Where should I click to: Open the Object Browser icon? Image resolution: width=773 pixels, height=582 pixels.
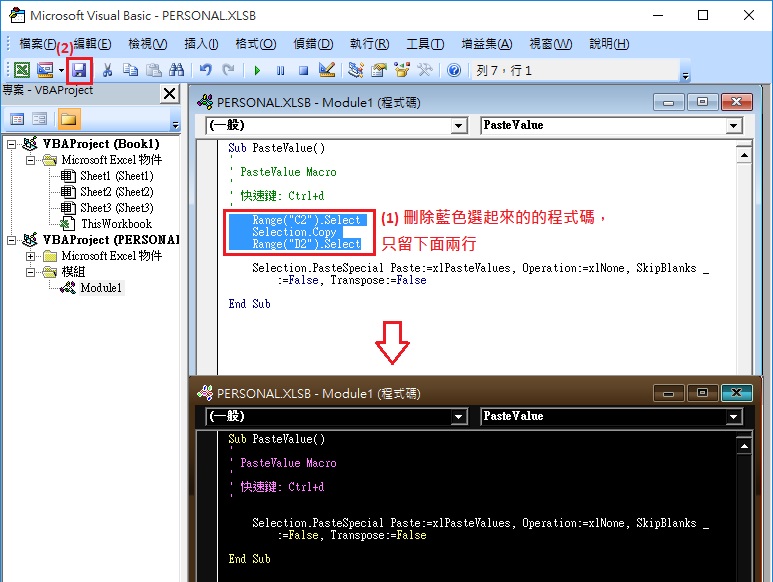pyautogui.click(x=402, y=70)
